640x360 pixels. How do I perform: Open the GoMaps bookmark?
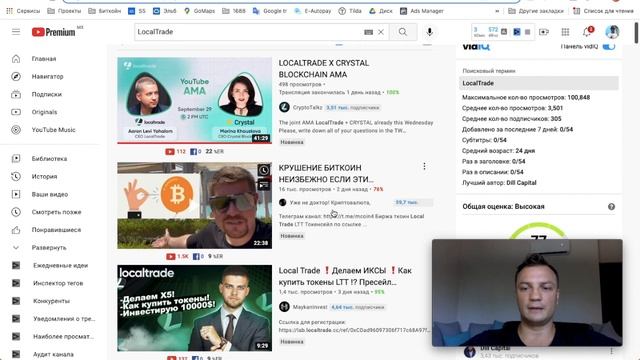pos(199,11)
